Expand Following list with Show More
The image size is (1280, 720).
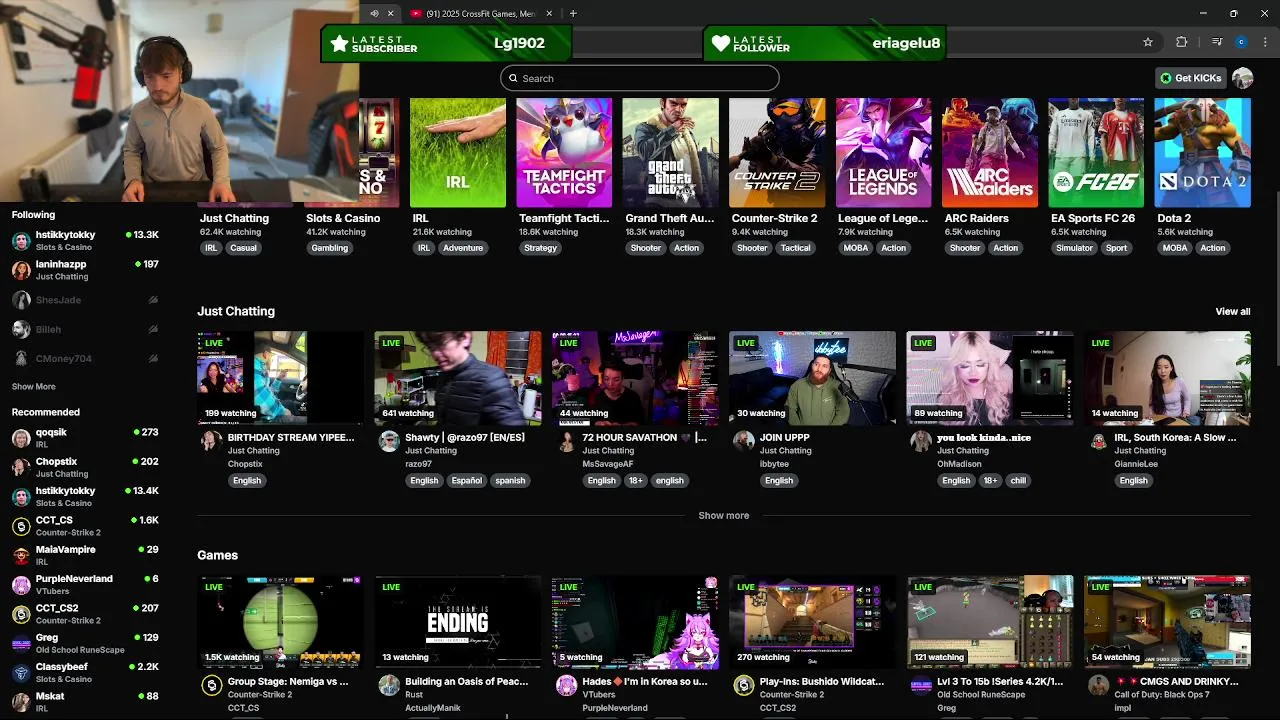[34, 386]
